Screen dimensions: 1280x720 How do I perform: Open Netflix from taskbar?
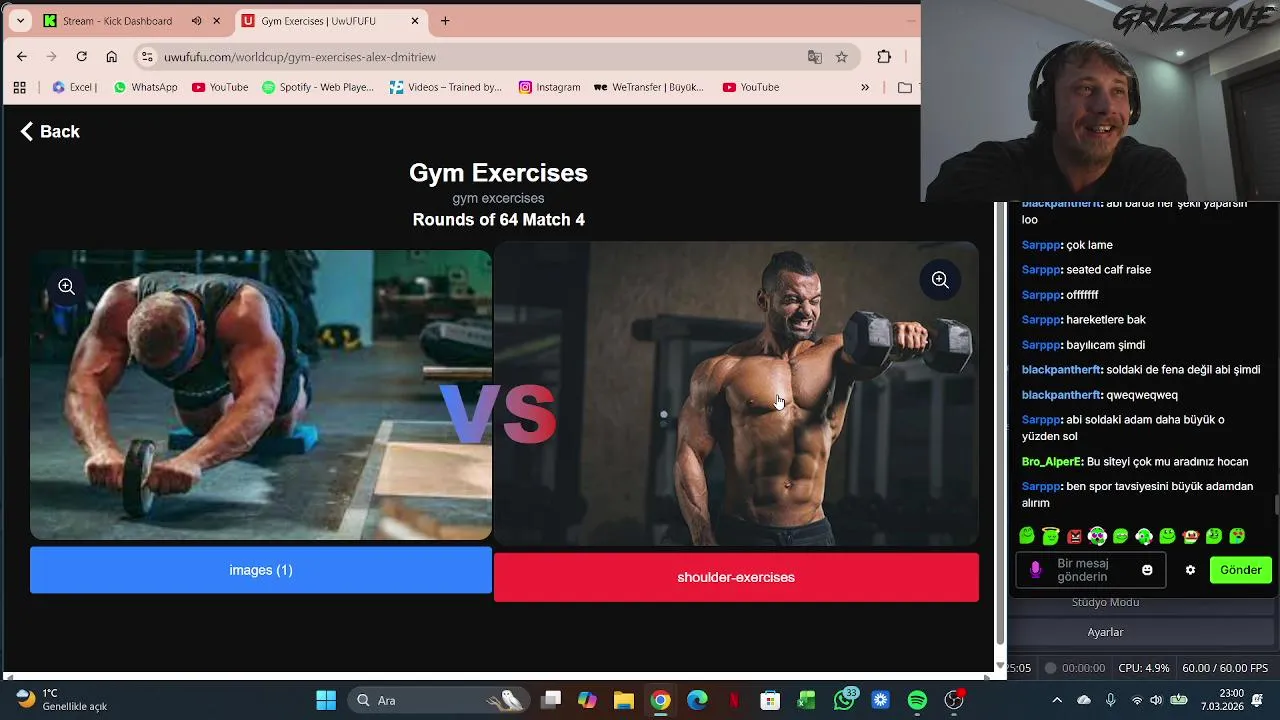(733, 700)
